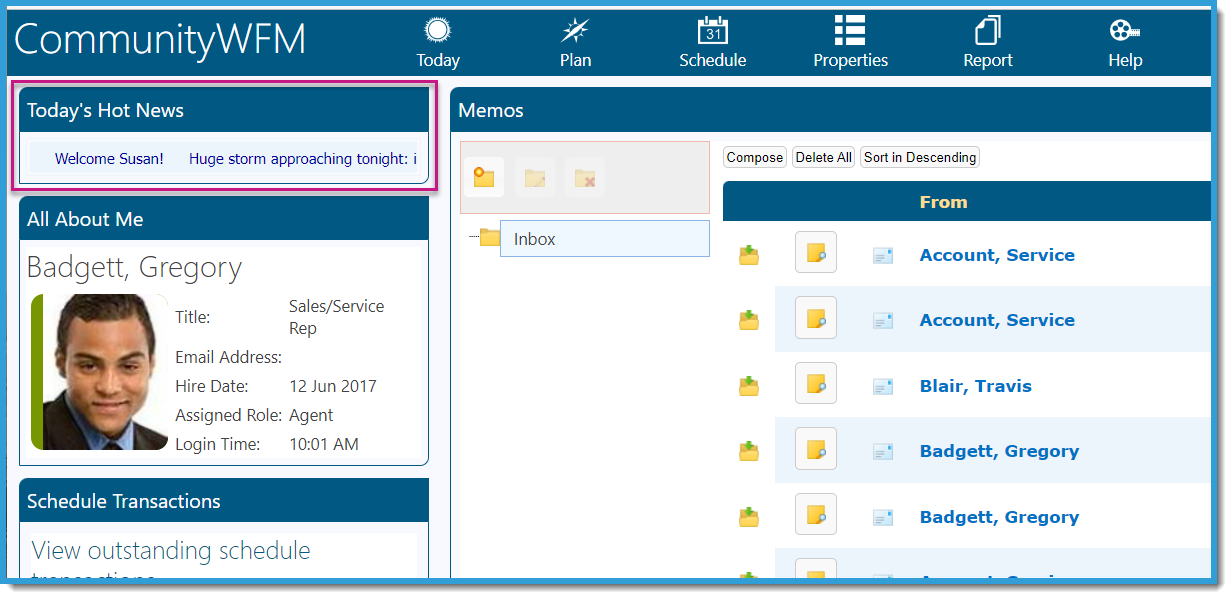The width and height of the screenshot is (1232, 599).
Task: Open the Properties list icon
Action: click(850, 31)
